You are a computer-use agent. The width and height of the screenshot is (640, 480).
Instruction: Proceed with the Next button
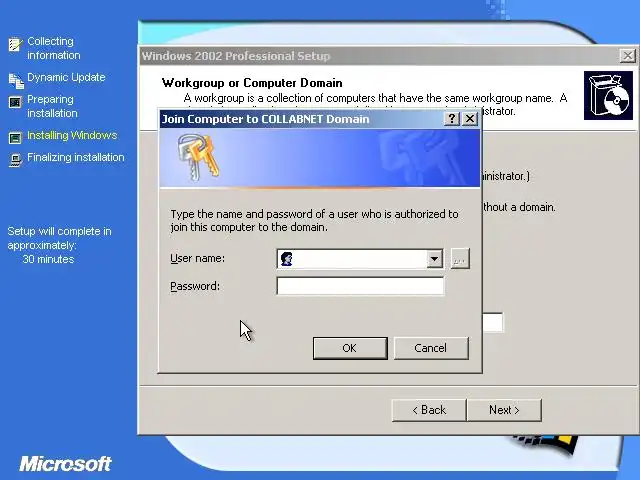[504, 410]
